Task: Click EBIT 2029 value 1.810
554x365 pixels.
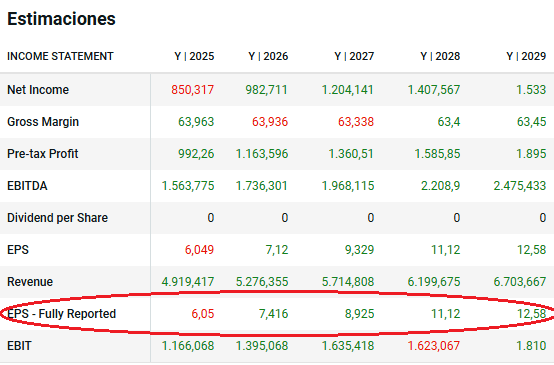Action: tap(531, 346)
